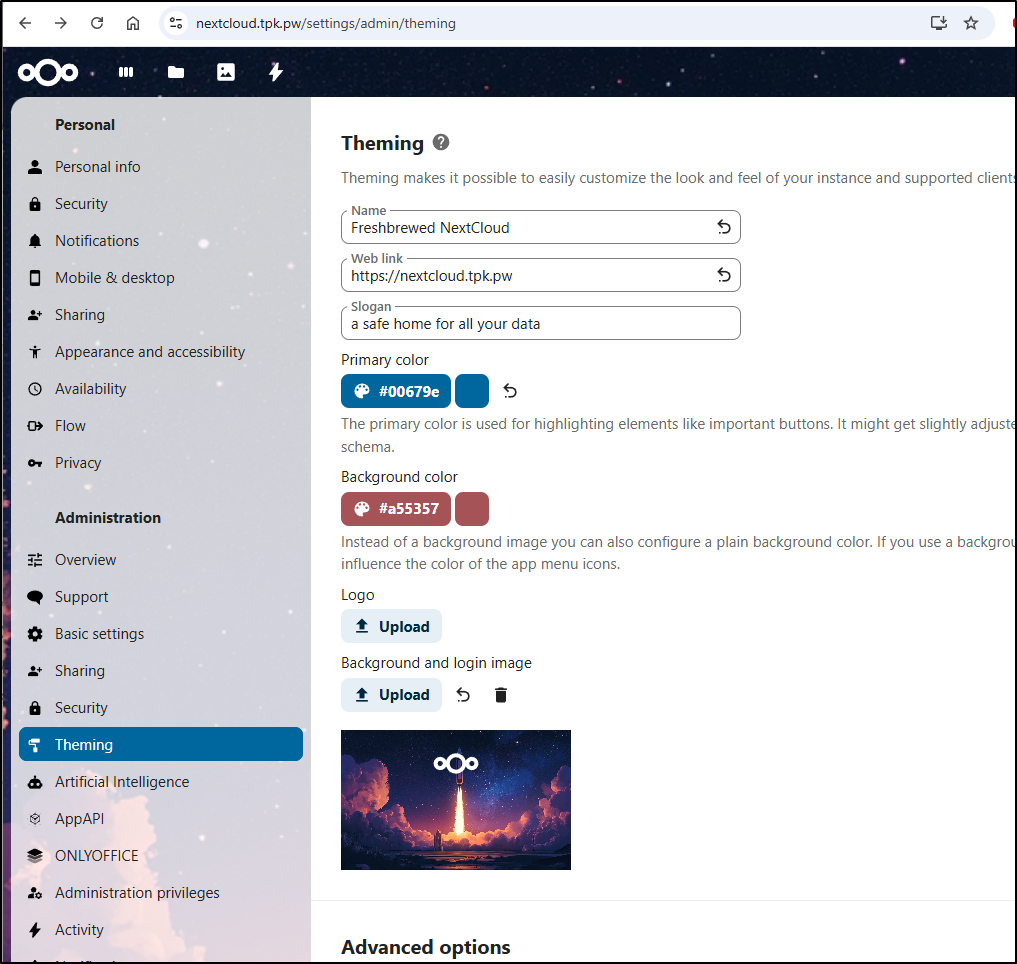
Task: Click the rocket background image preview
Action: click(456, 800)
